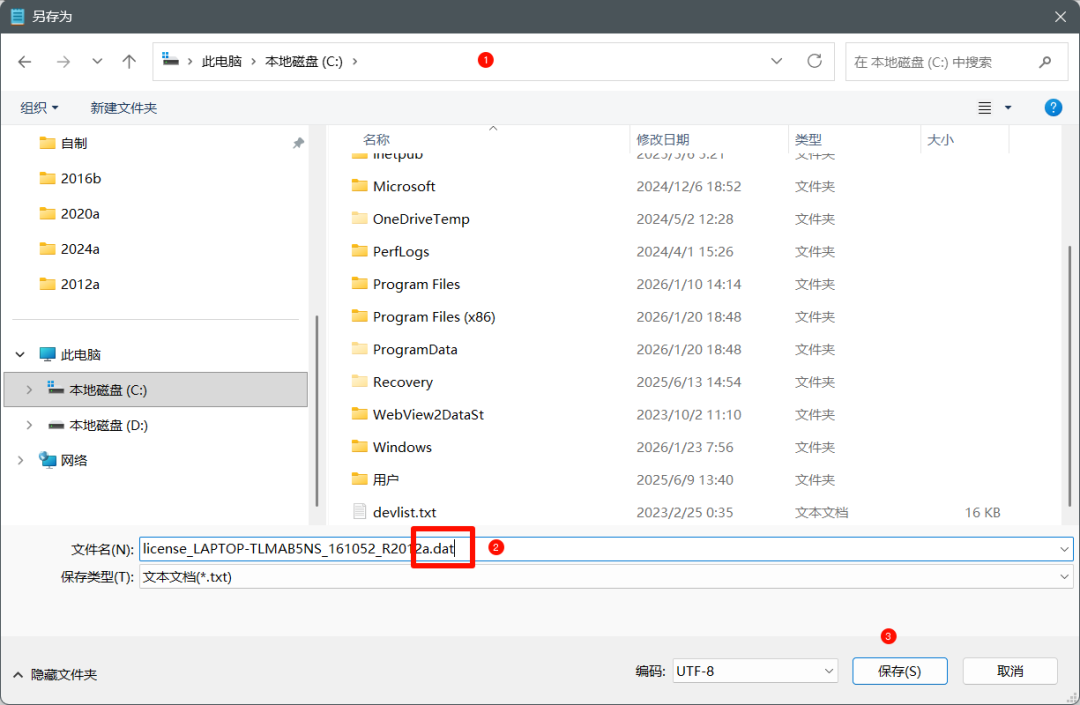
Task: Click the drive icon in address bar
Action: coord(170,60)
